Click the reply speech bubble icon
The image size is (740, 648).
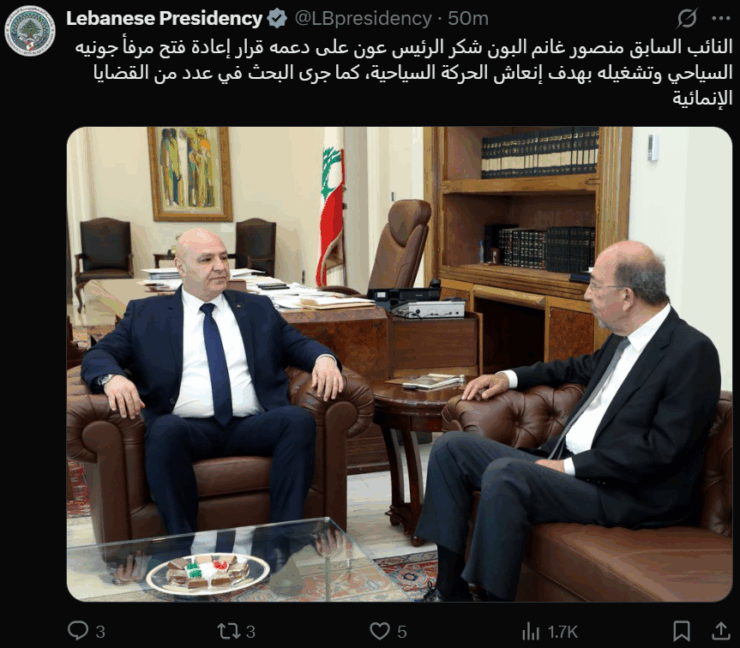(x=78, y=631)
